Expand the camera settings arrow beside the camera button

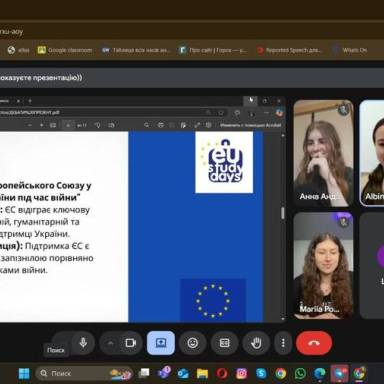coord(110,343)
